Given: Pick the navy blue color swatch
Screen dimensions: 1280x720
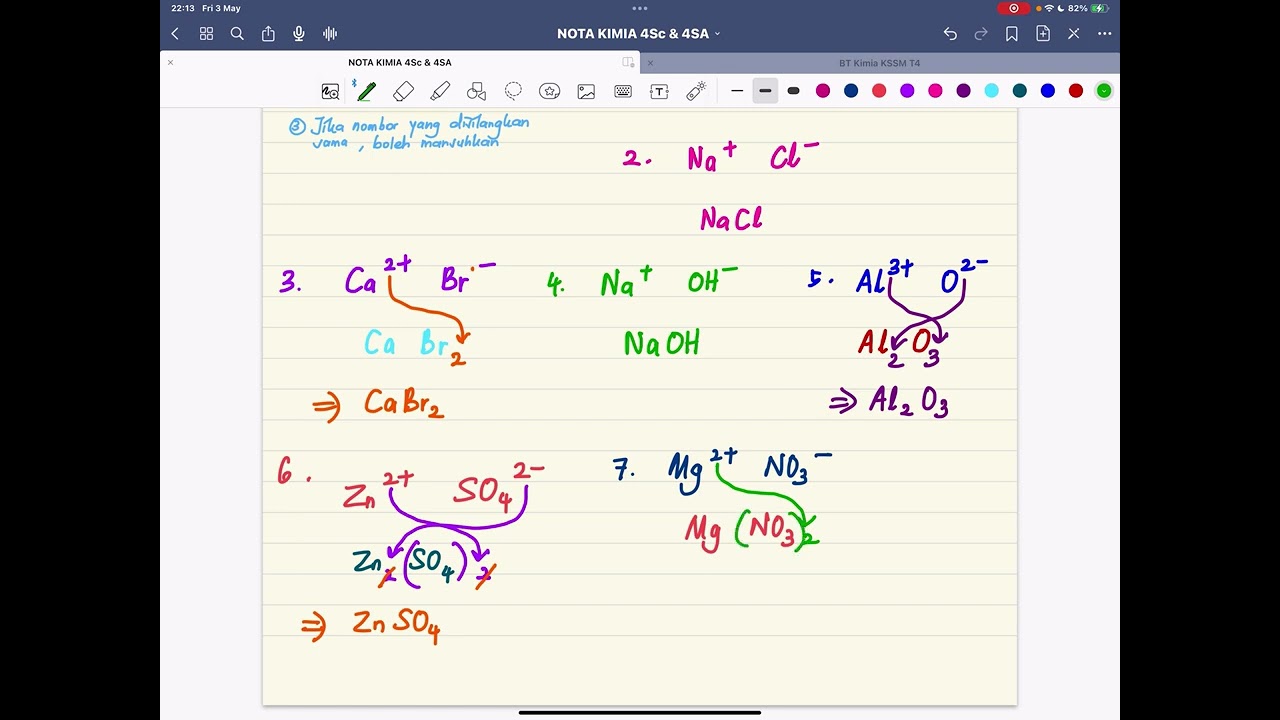Looking at the screenshot, I should click(851, 91).
